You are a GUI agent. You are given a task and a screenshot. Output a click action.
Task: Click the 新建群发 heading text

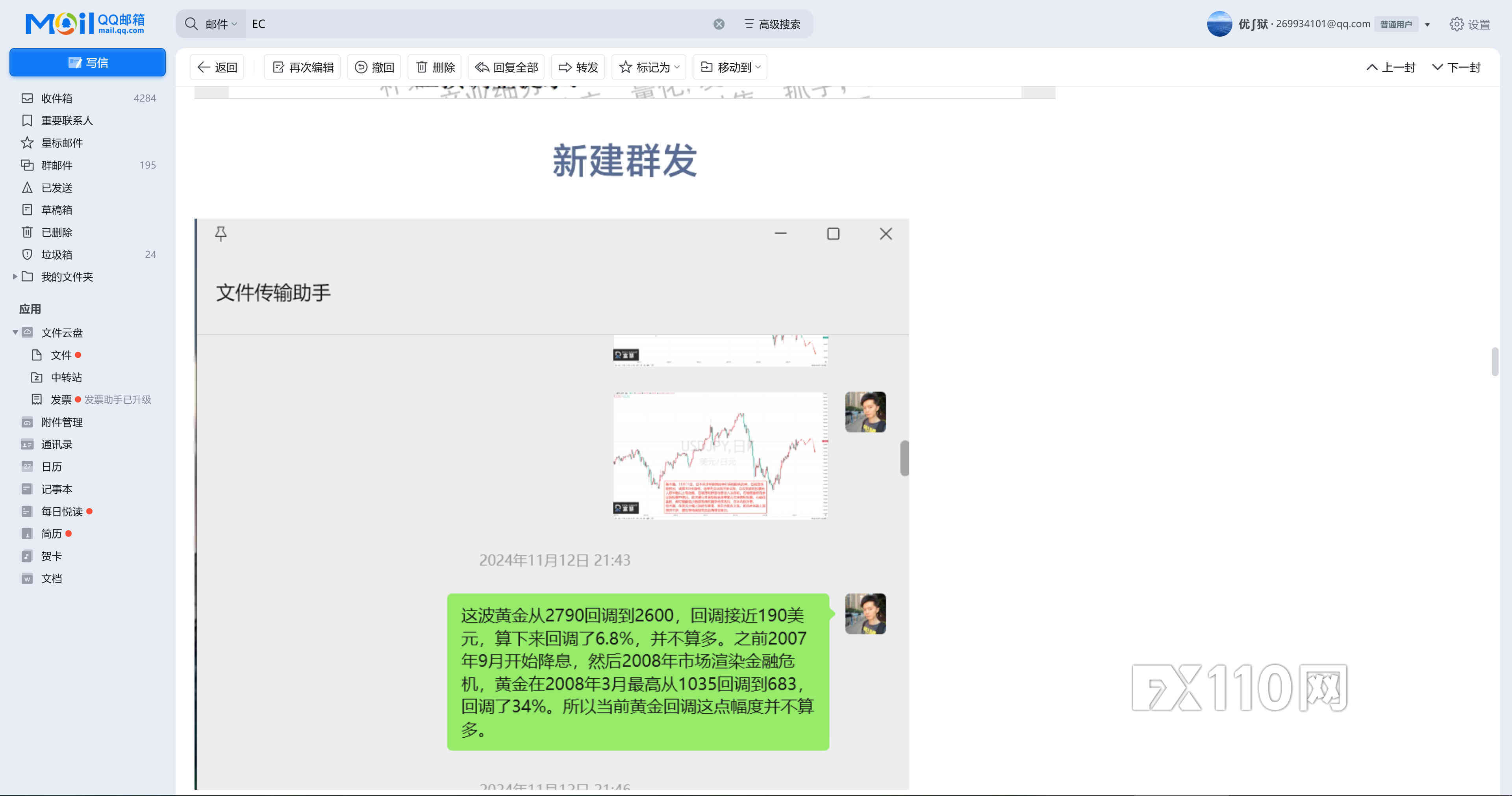click(x=624, y=160)
